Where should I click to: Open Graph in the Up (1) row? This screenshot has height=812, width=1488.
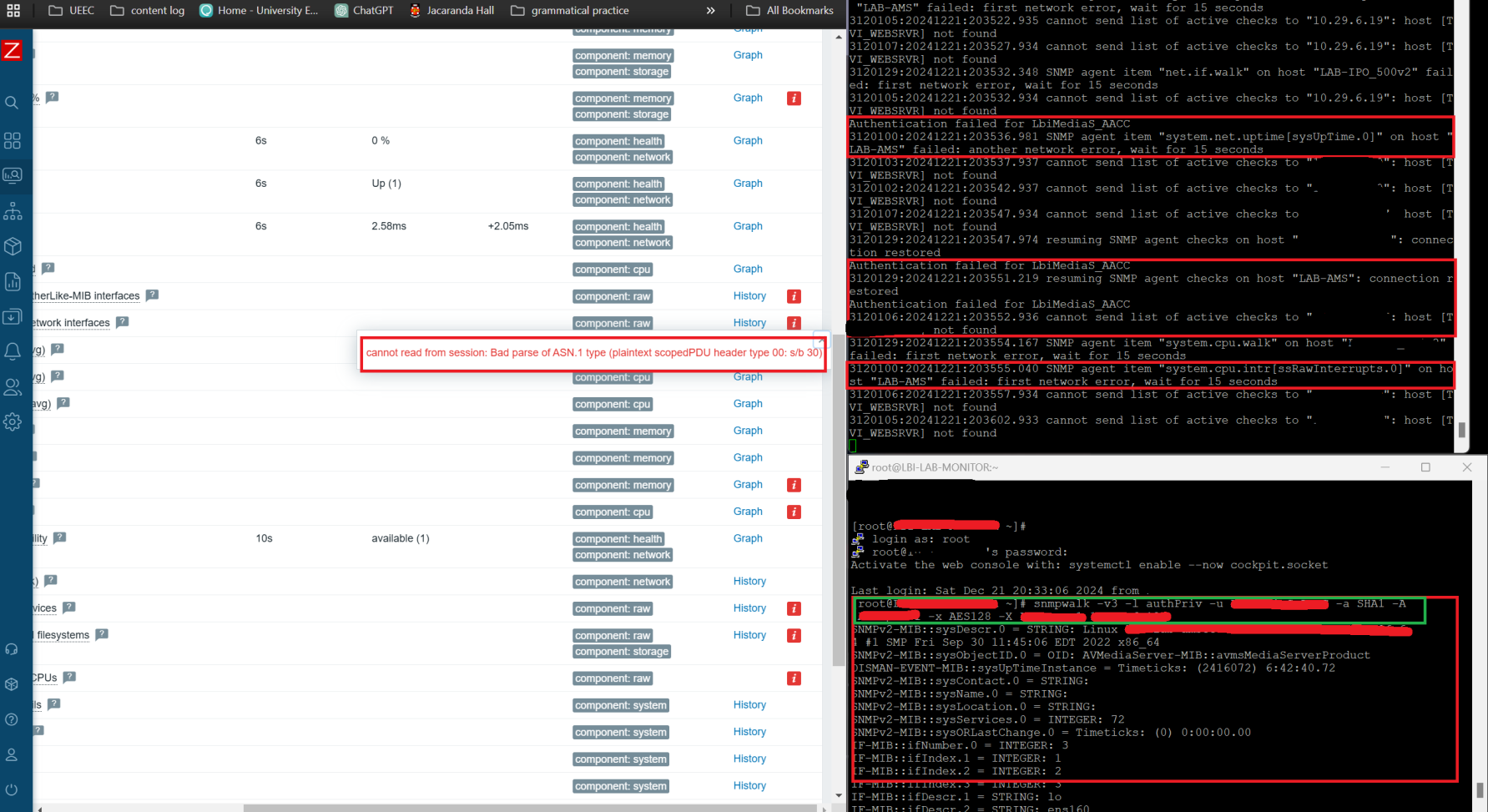click(x=748, y=184)
